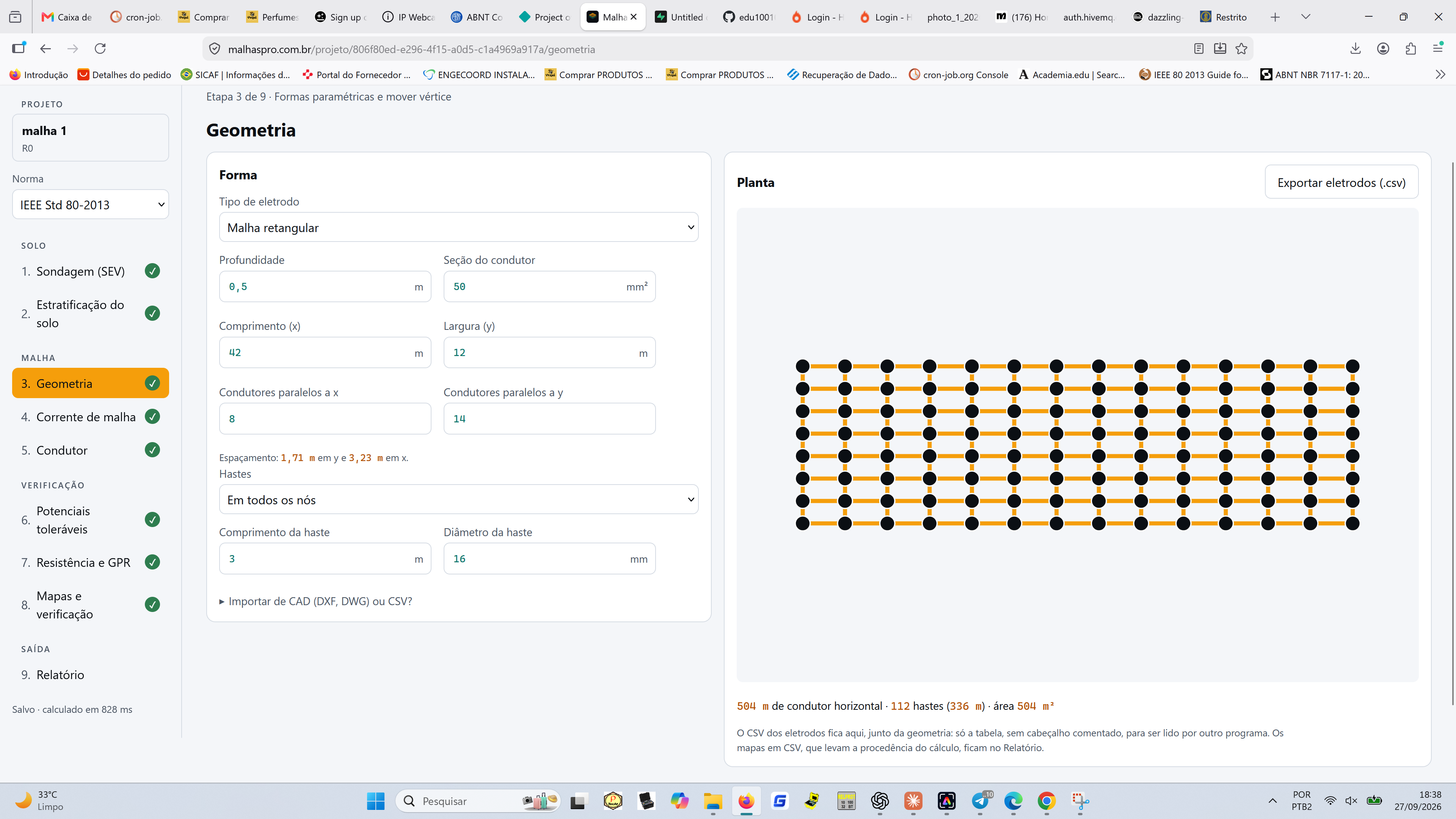Open step 9 Relatório
Viewport: 1456px width, 819px height.
point(91,675)
